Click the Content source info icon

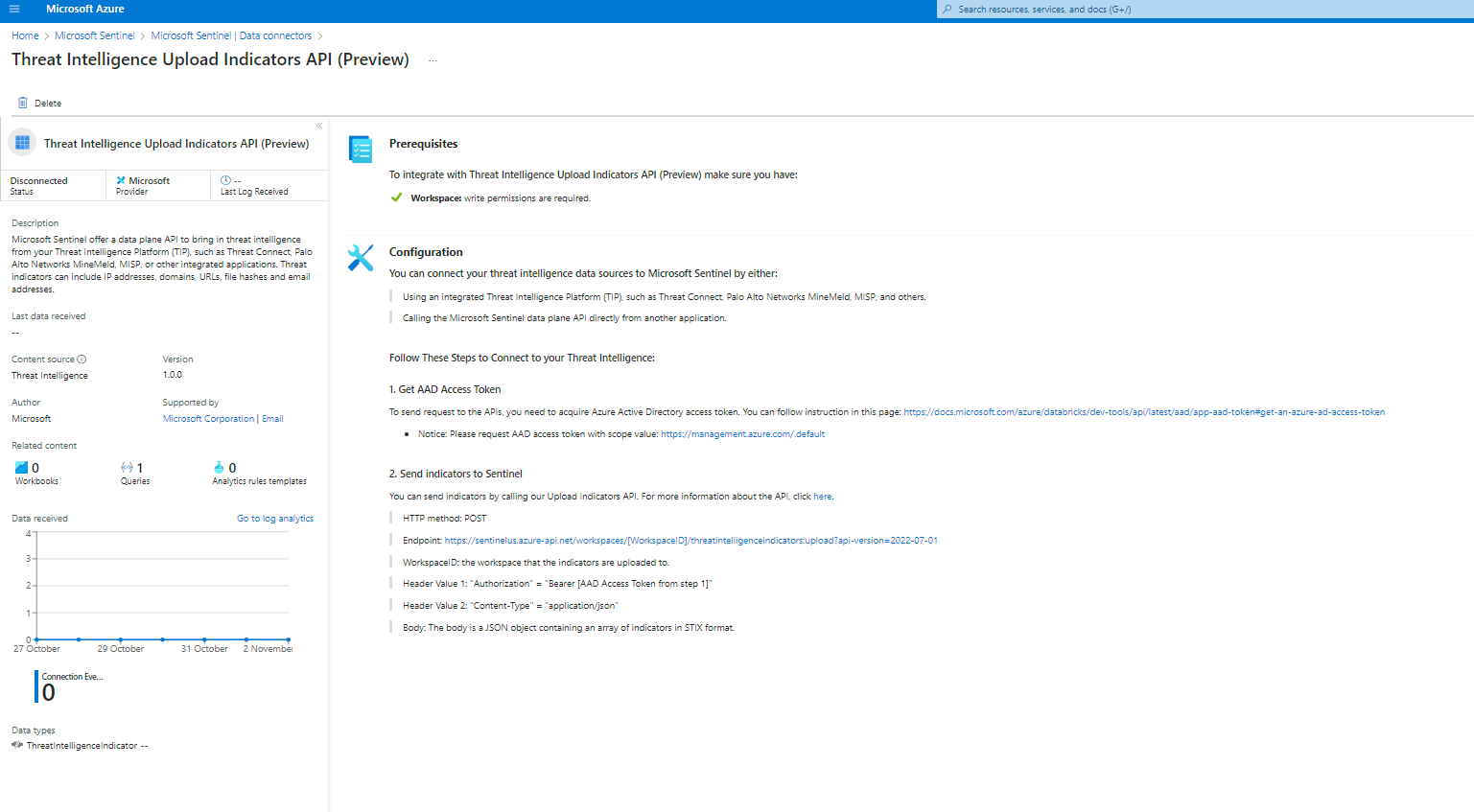[x=82, y=360]
